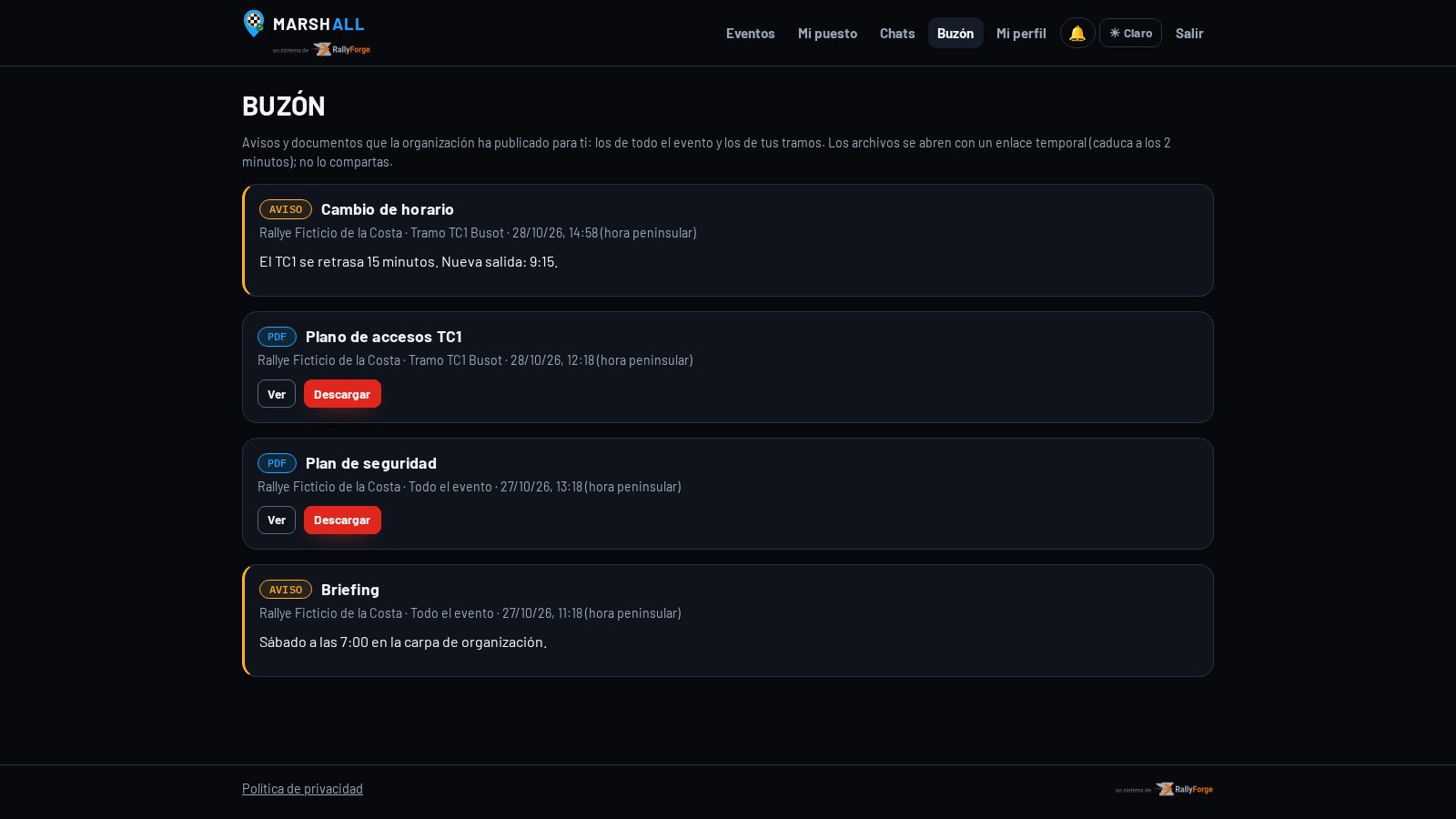Click the MarshAll logo in header
1456x819 pixels.
(304, 24)
